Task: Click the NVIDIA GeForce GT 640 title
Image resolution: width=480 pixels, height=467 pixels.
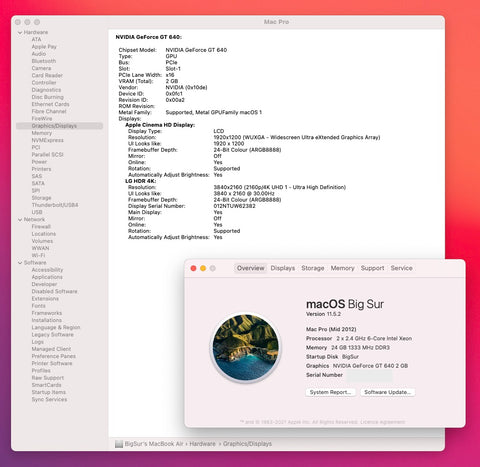Action: pos(148,37)
